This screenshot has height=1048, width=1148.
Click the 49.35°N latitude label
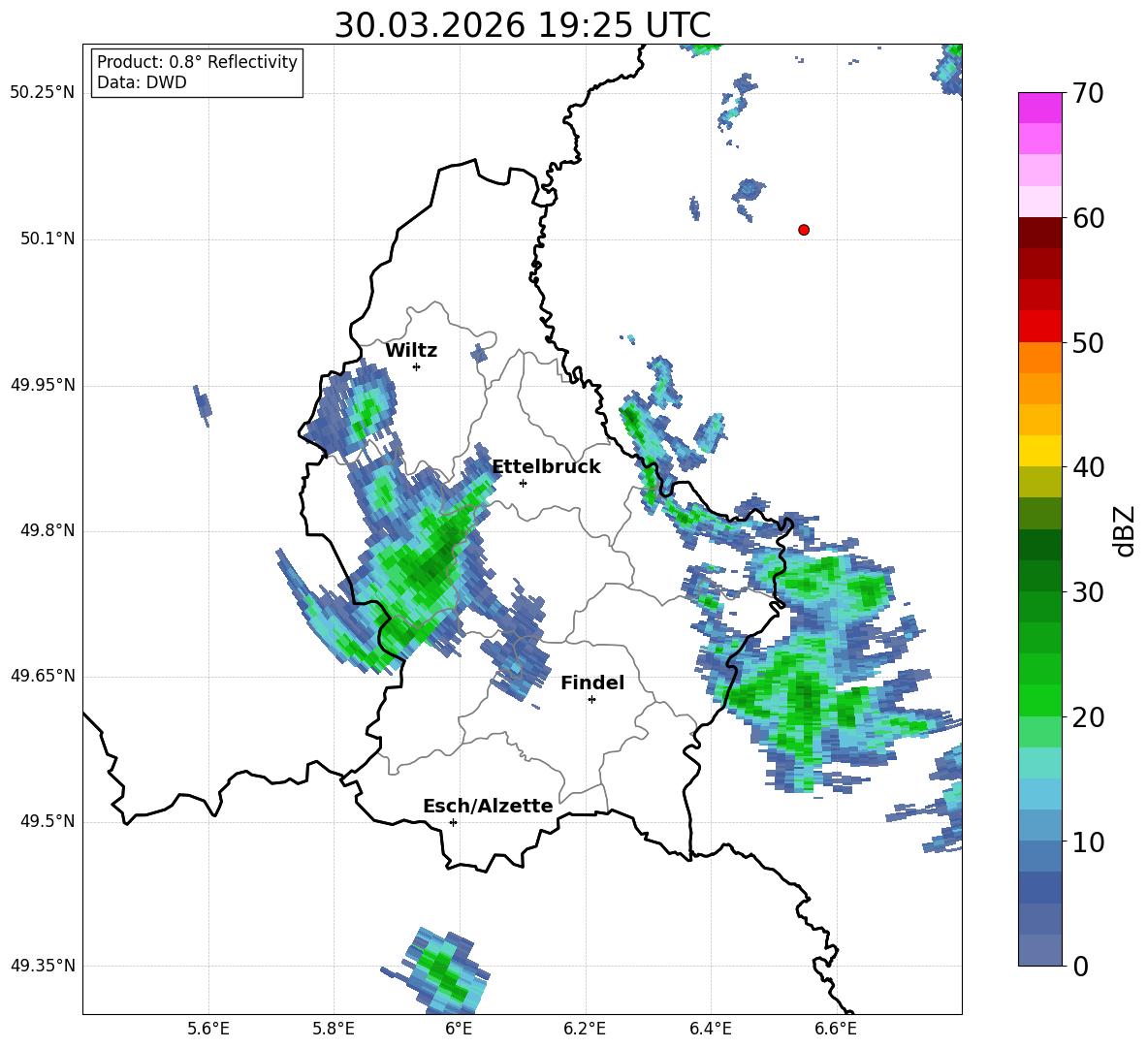43,966
